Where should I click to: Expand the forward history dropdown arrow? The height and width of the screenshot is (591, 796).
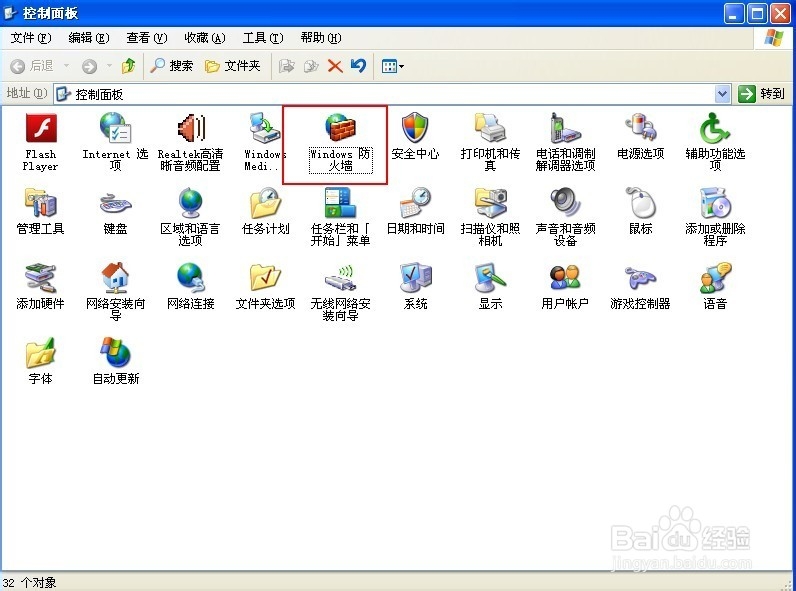click(x=109, y=66)
